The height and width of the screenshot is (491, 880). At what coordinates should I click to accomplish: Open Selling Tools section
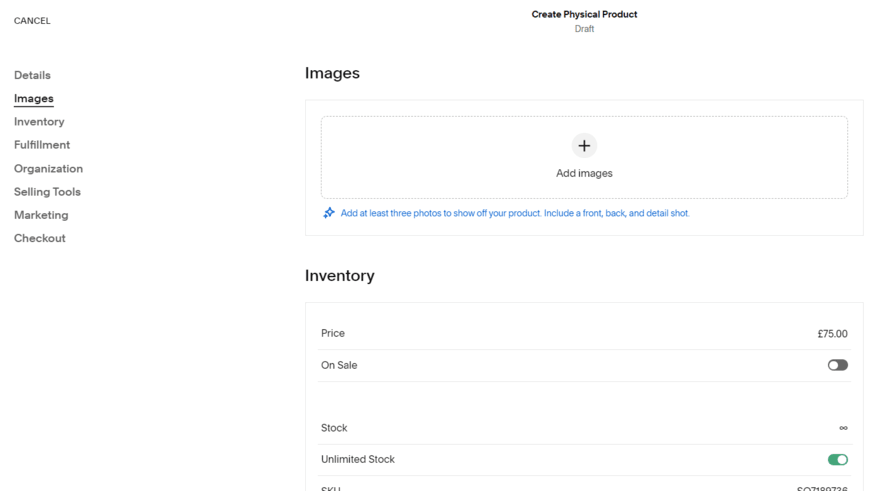coord(47,192)
